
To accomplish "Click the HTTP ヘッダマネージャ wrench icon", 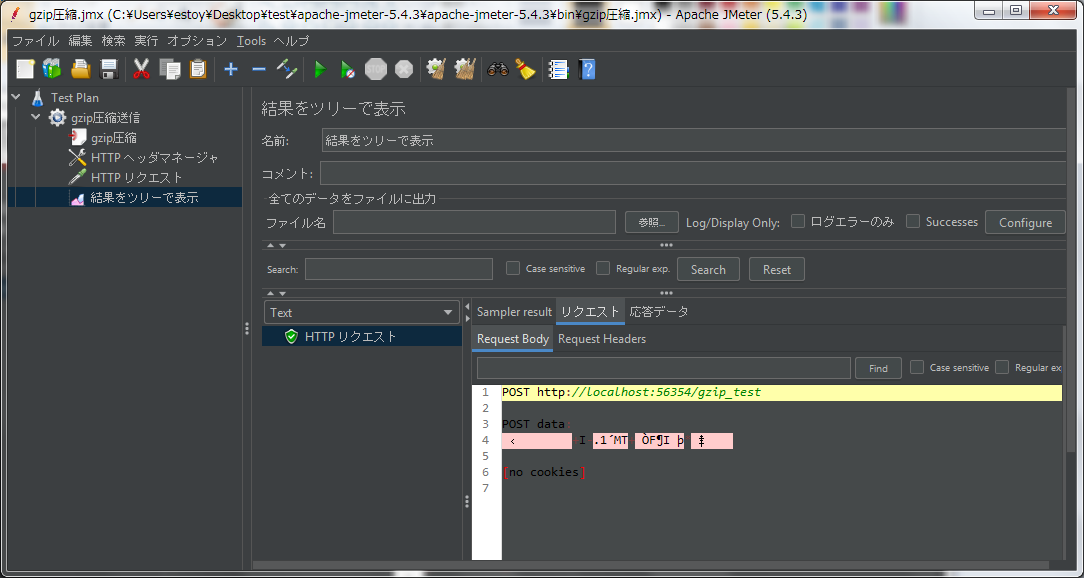I will [77, 158].
